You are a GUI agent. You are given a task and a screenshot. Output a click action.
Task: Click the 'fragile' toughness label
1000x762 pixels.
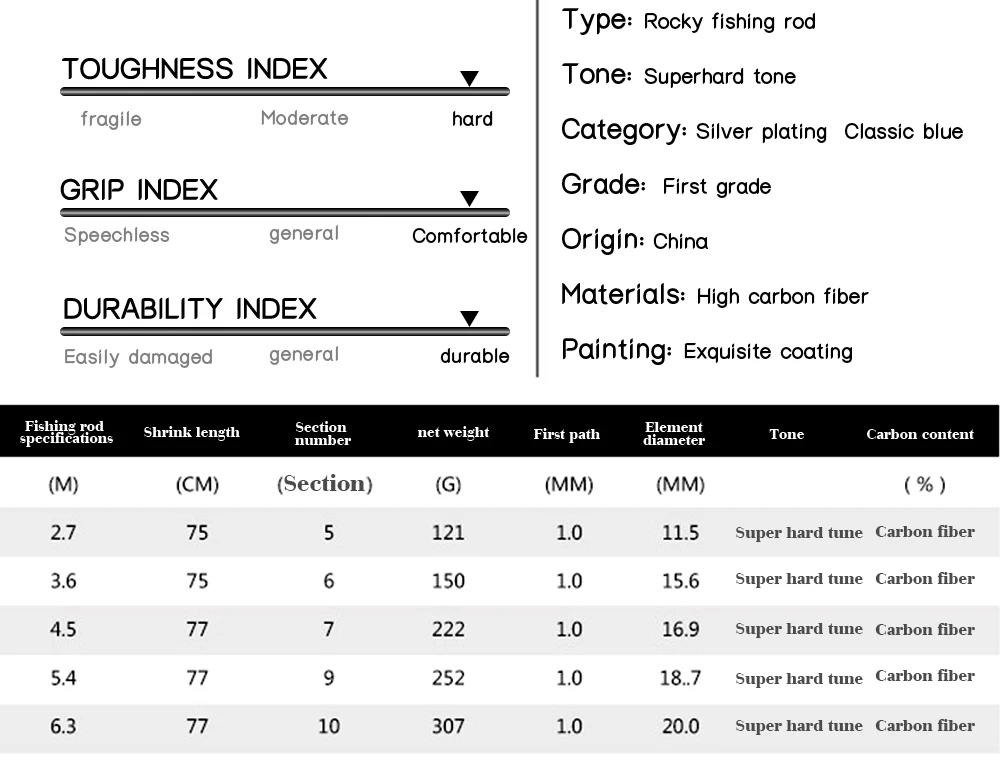coord(111,120)
